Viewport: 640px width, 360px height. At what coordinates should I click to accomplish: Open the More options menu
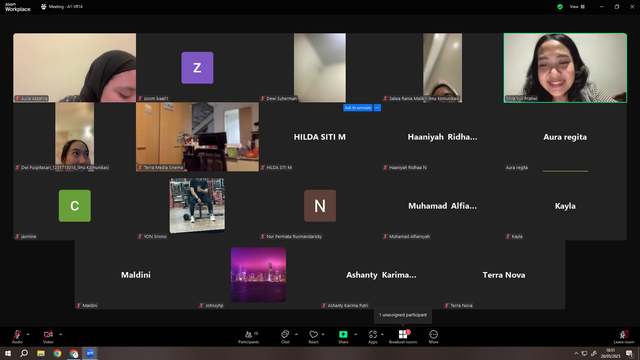[433, 337]
